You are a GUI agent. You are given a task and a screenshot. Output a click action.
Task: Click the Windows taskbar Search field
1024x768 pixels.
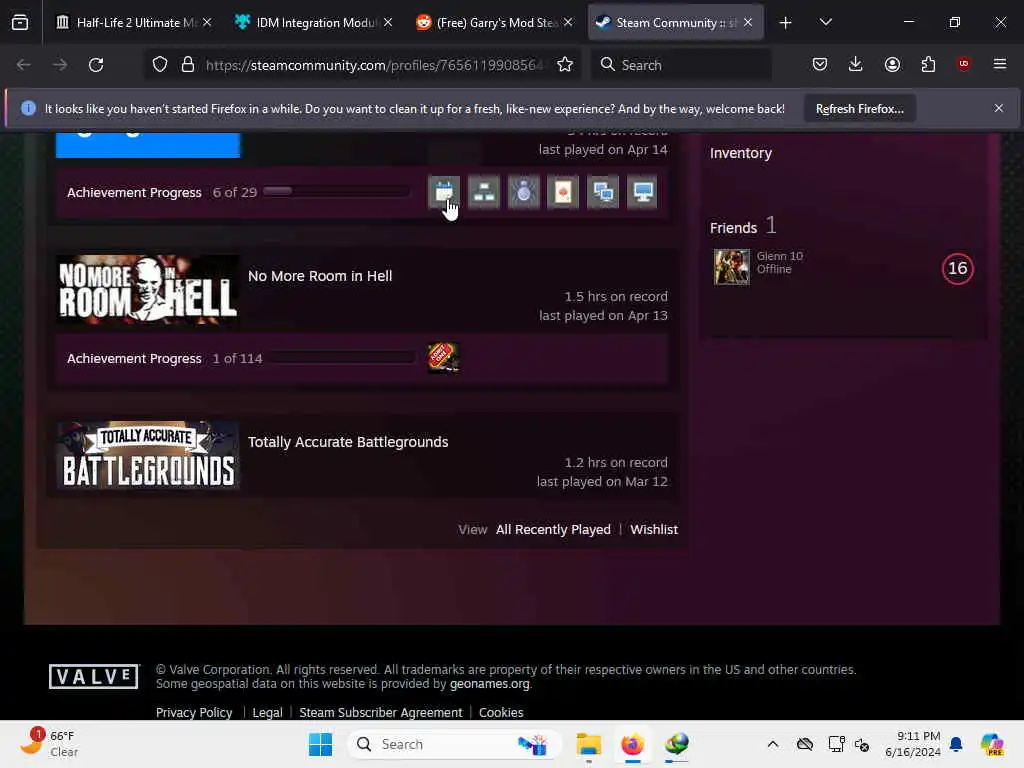455,744
